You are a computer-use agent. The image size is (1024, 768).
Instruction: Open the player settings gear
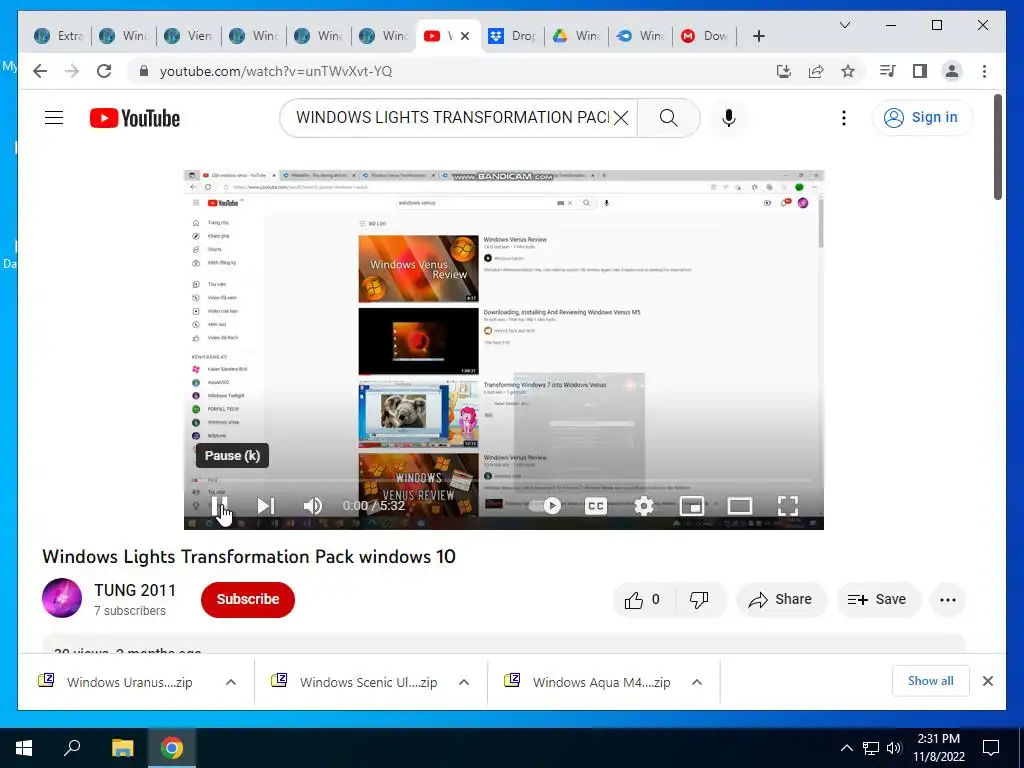[644, 505]
